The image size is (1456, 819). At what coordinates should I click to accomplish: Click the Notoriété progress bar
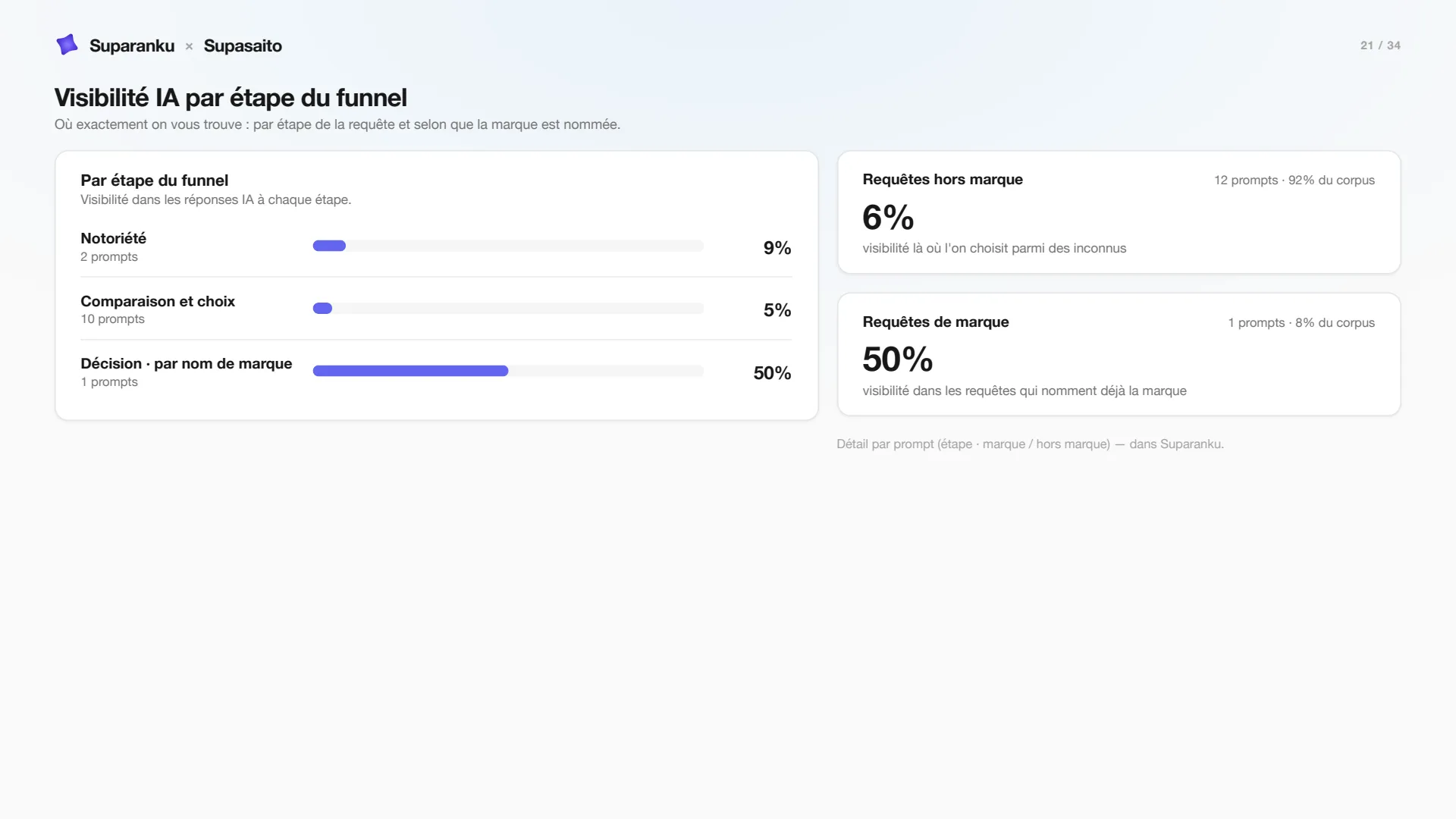coord(508,246)
